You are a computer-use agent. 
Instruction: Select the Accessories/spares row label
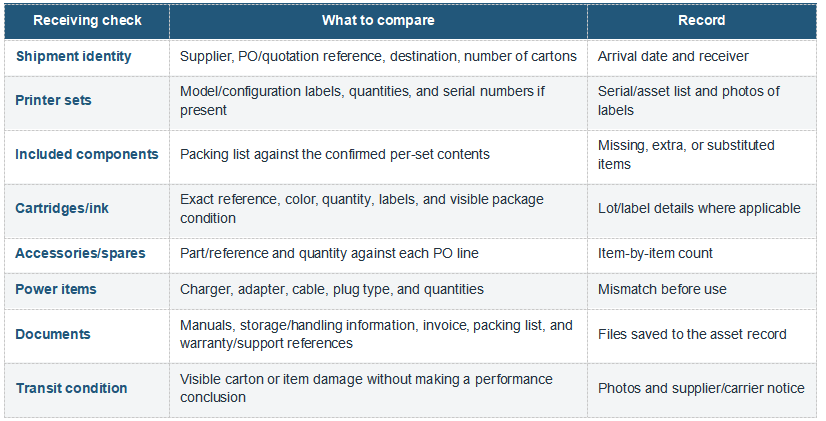[x=80, y=253]
